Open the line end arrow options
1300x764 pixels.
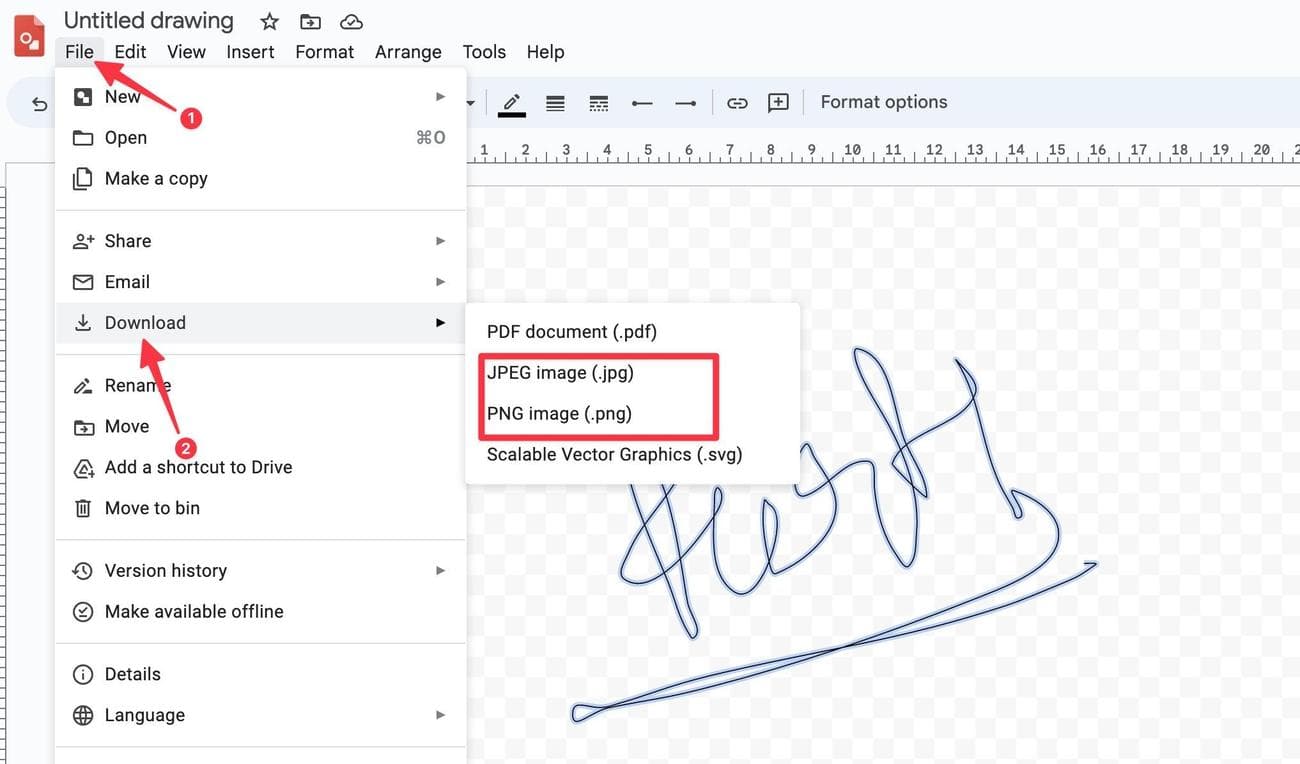click(x=685, y=103)
